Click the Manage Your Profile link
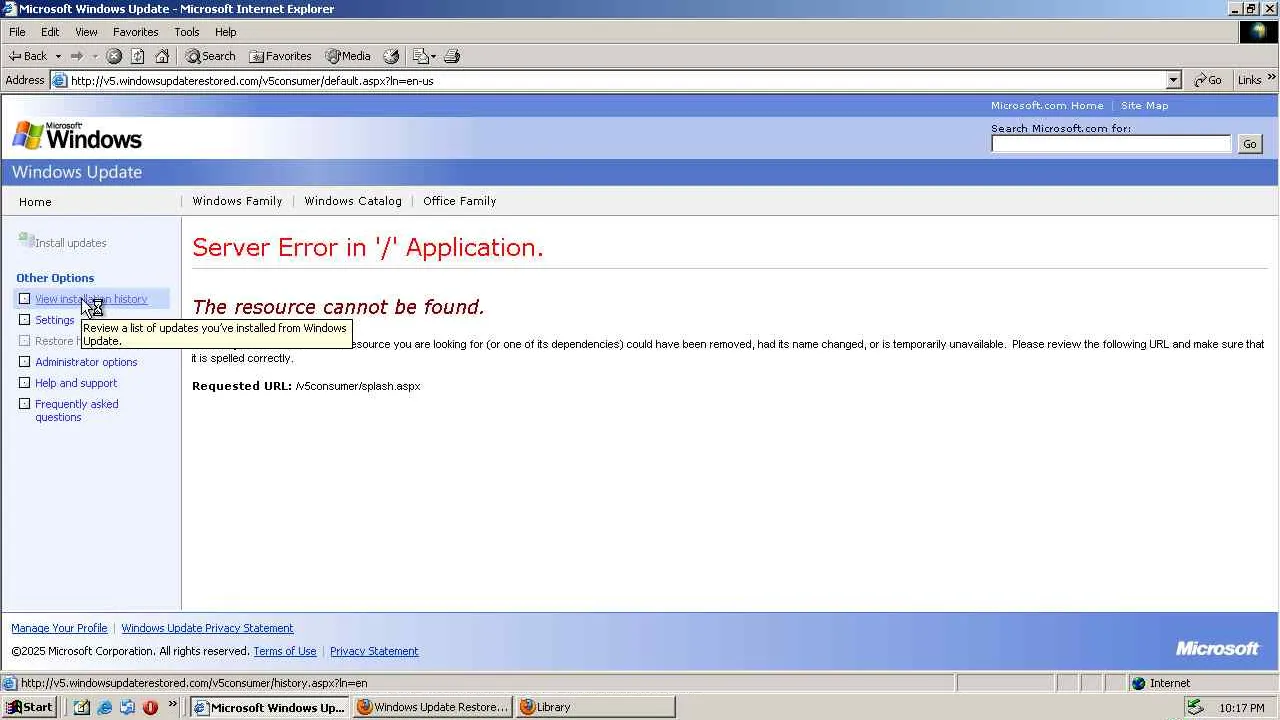1280x720 pixels. pyautogui.click(x=59, y=628)
